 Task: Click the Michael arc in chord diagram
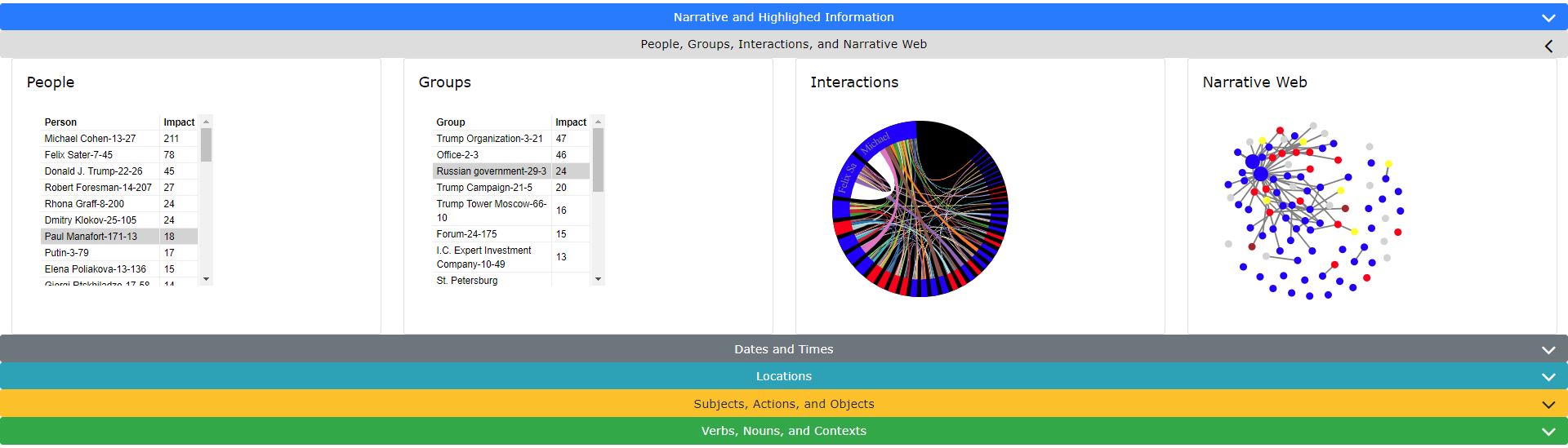click(x=878, y=139)
